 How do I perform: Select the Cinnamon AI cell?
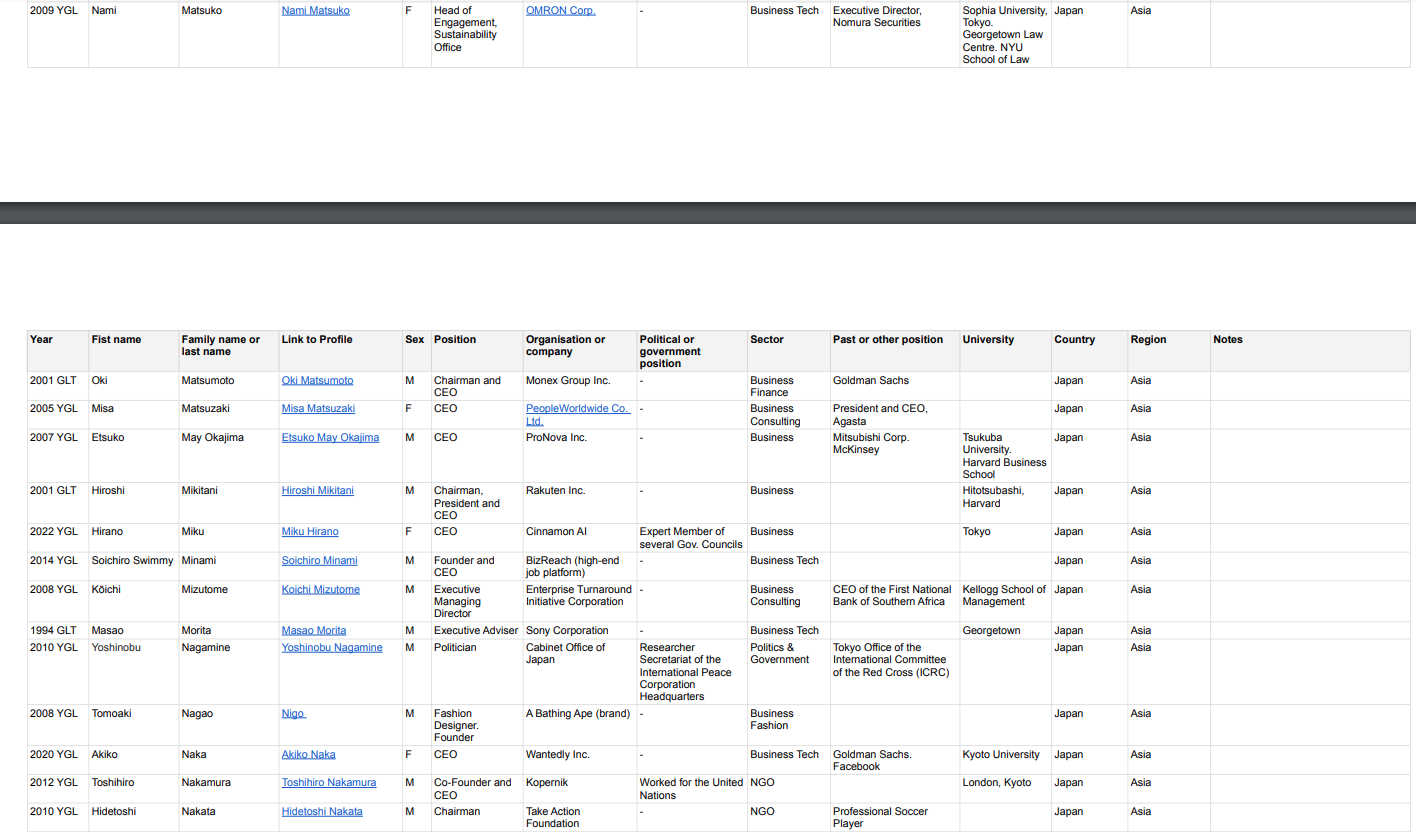click(580, 538)
